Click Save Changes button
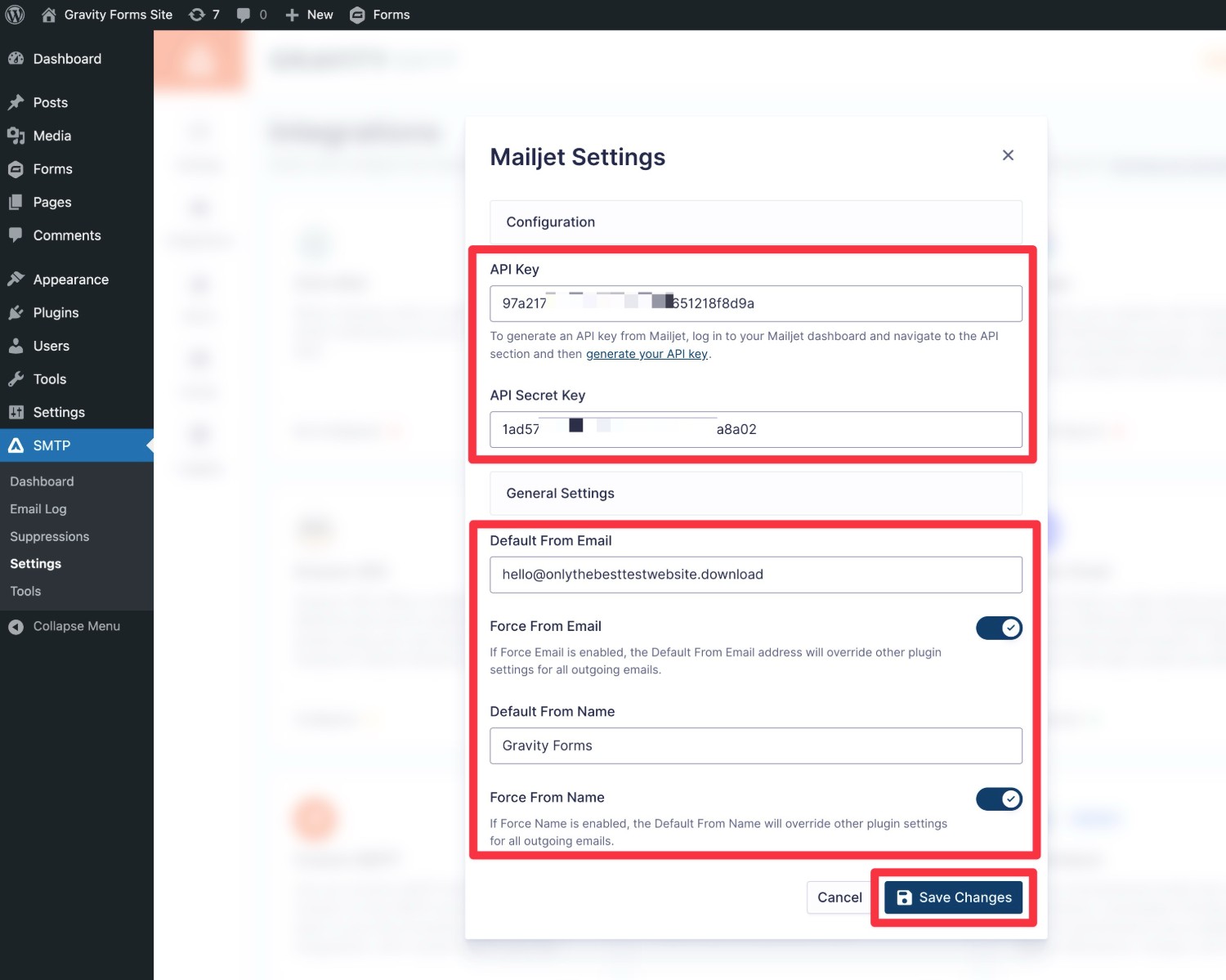Screen dimensions: 1226x980 [953, 897]
